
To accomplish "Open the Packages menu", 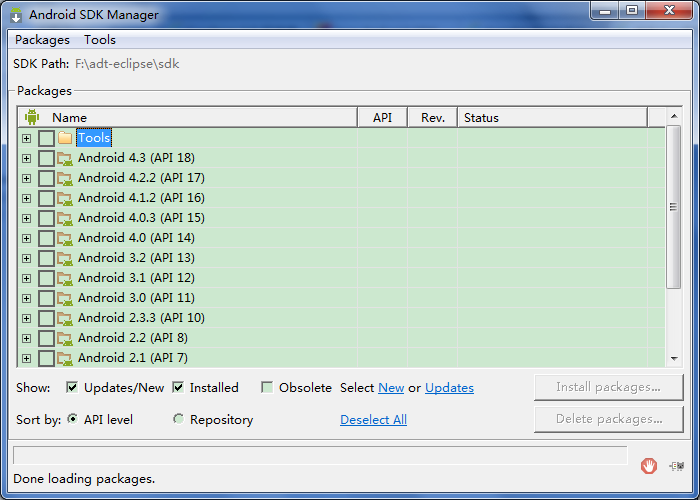I will point(42,40).
